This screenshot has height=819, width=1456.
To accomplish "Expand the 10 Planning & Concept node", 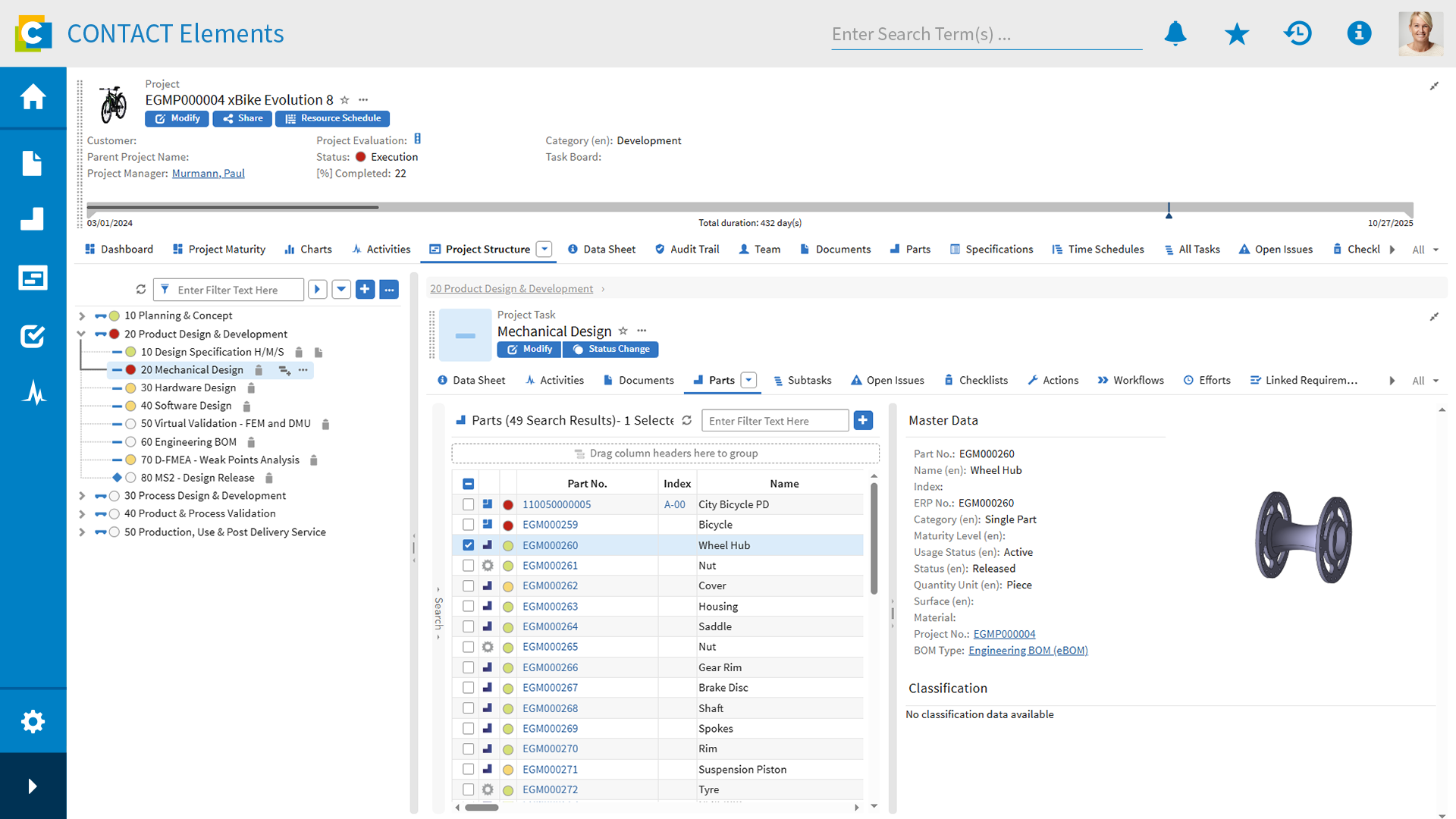I will tap(82, 315).
